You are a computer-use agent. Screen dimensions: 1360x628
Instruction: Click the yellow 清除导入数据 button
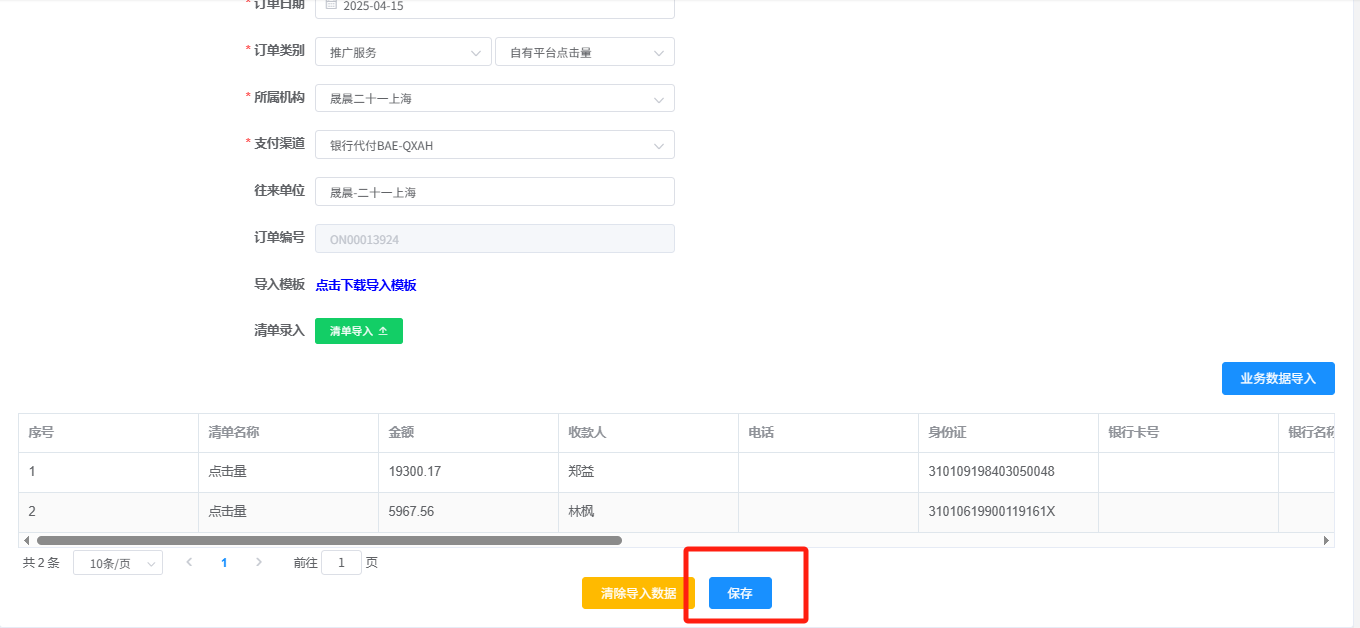(638, 593)
